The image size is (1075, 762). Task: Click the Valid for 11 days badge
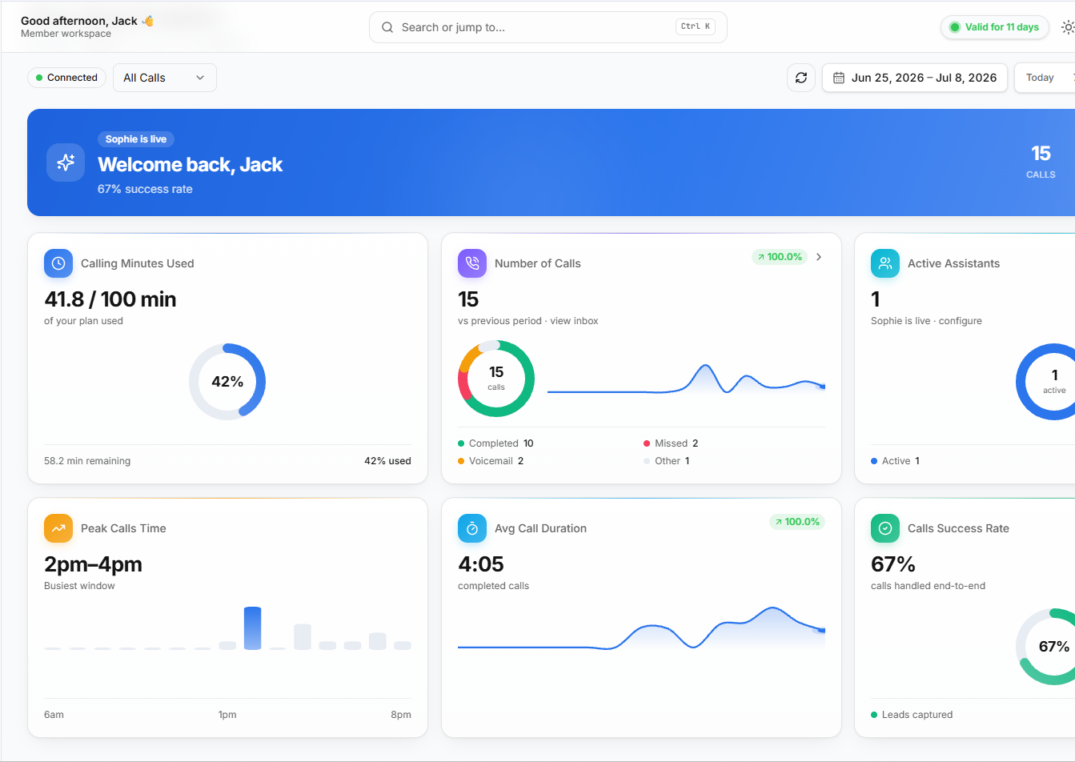pos(994,27)
